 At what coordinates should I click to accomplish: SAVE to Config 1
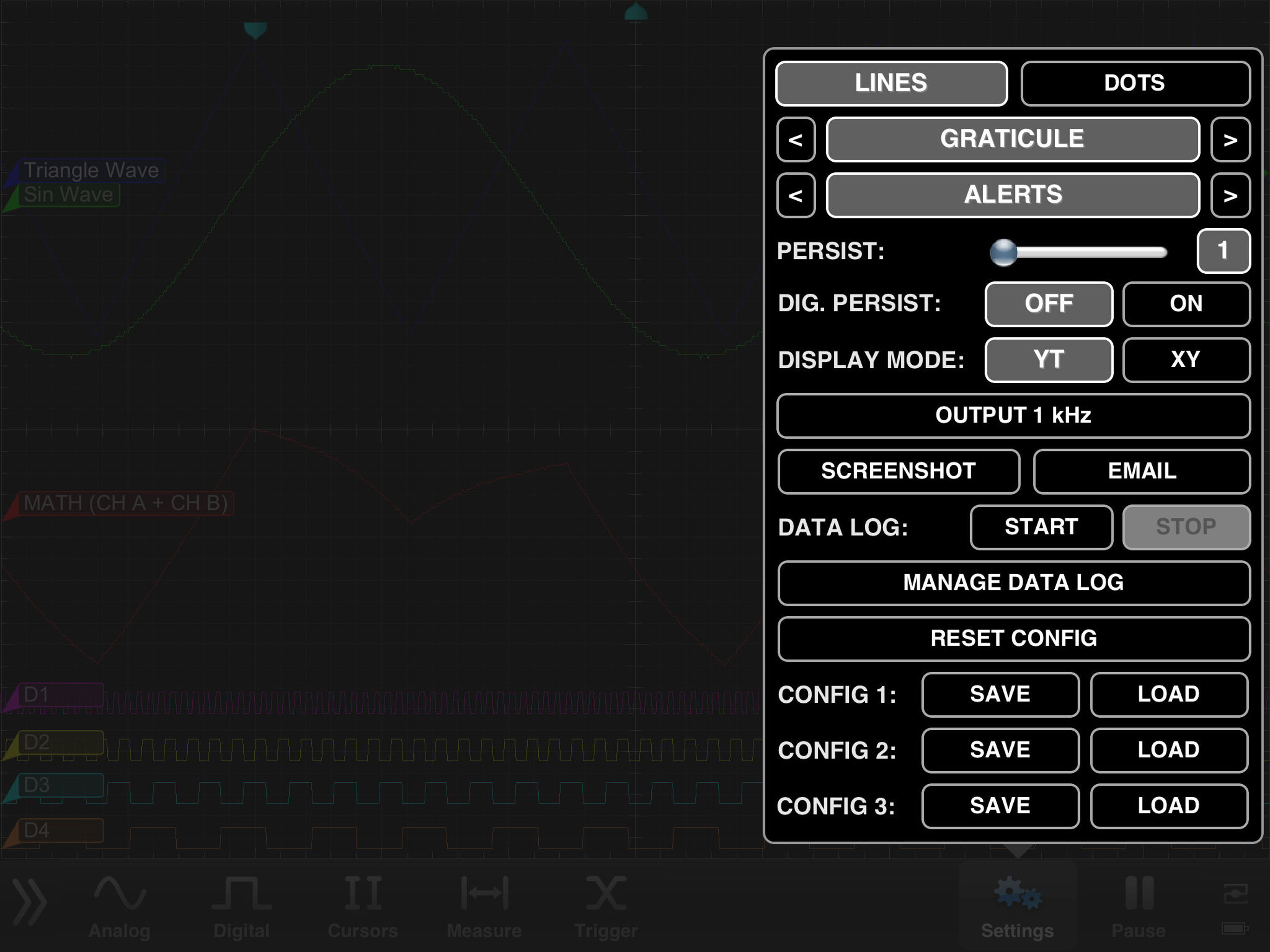click(x=1000, y=695)
